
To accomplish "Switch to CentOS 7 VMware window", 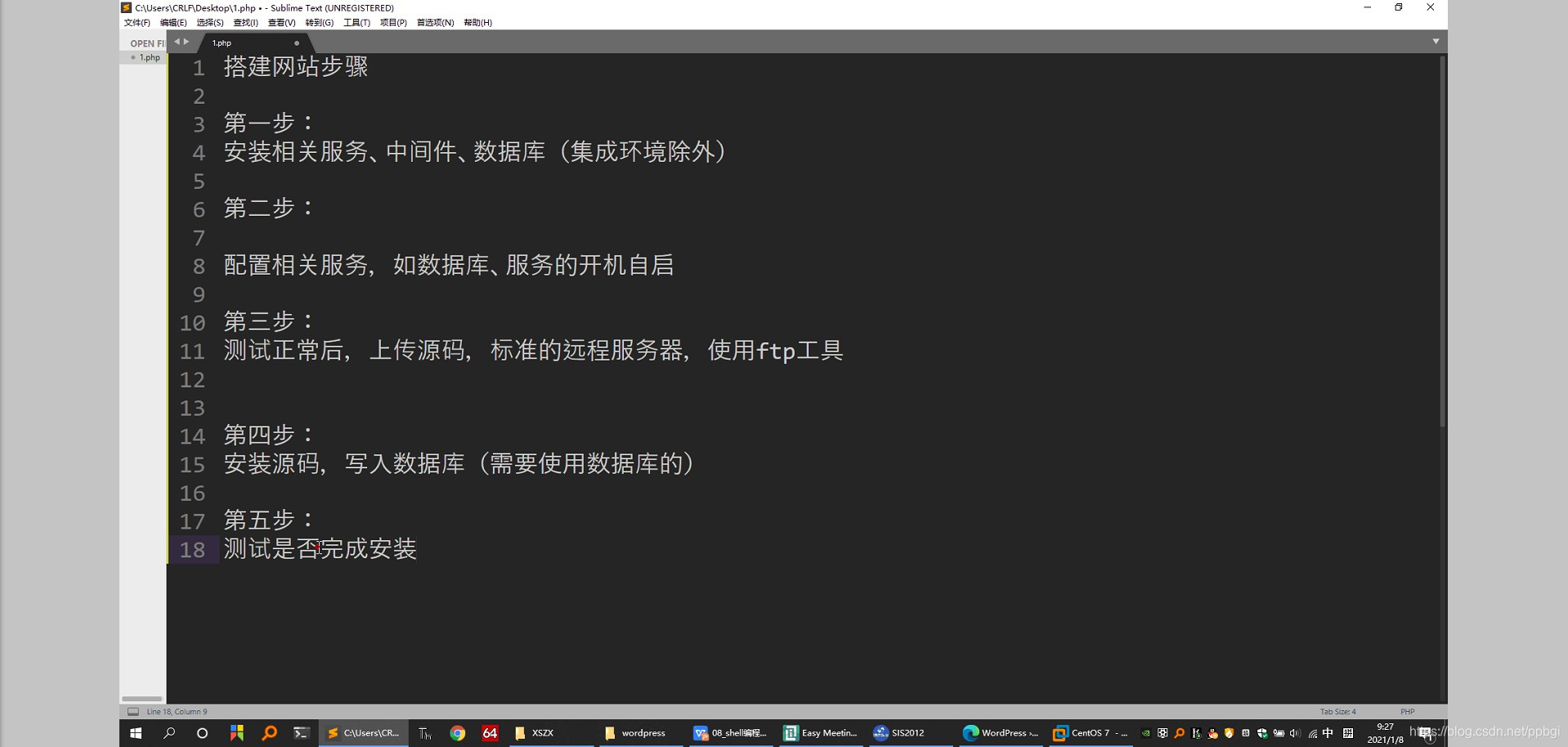I will 1090,733.
